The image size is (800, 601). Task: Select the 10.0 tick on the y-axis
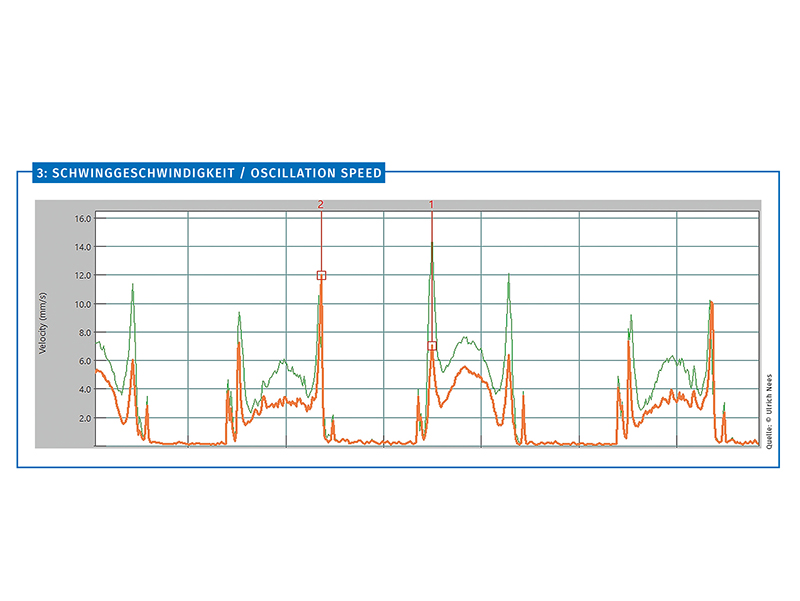(81, 304)
